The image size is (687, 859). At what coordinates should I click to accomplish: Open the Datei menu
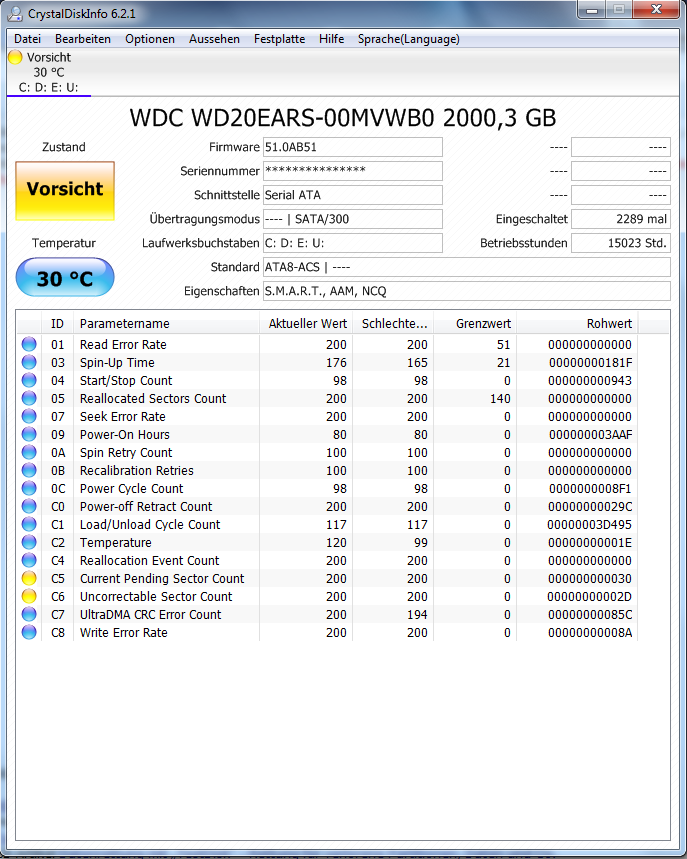tap(27, 39)
